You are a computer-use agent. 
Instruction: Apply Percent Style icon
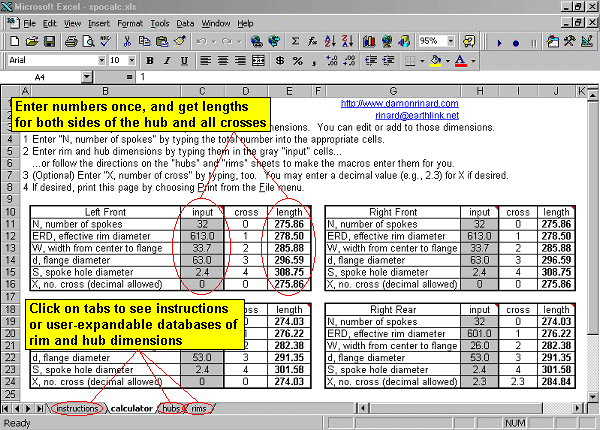(298, 60)
